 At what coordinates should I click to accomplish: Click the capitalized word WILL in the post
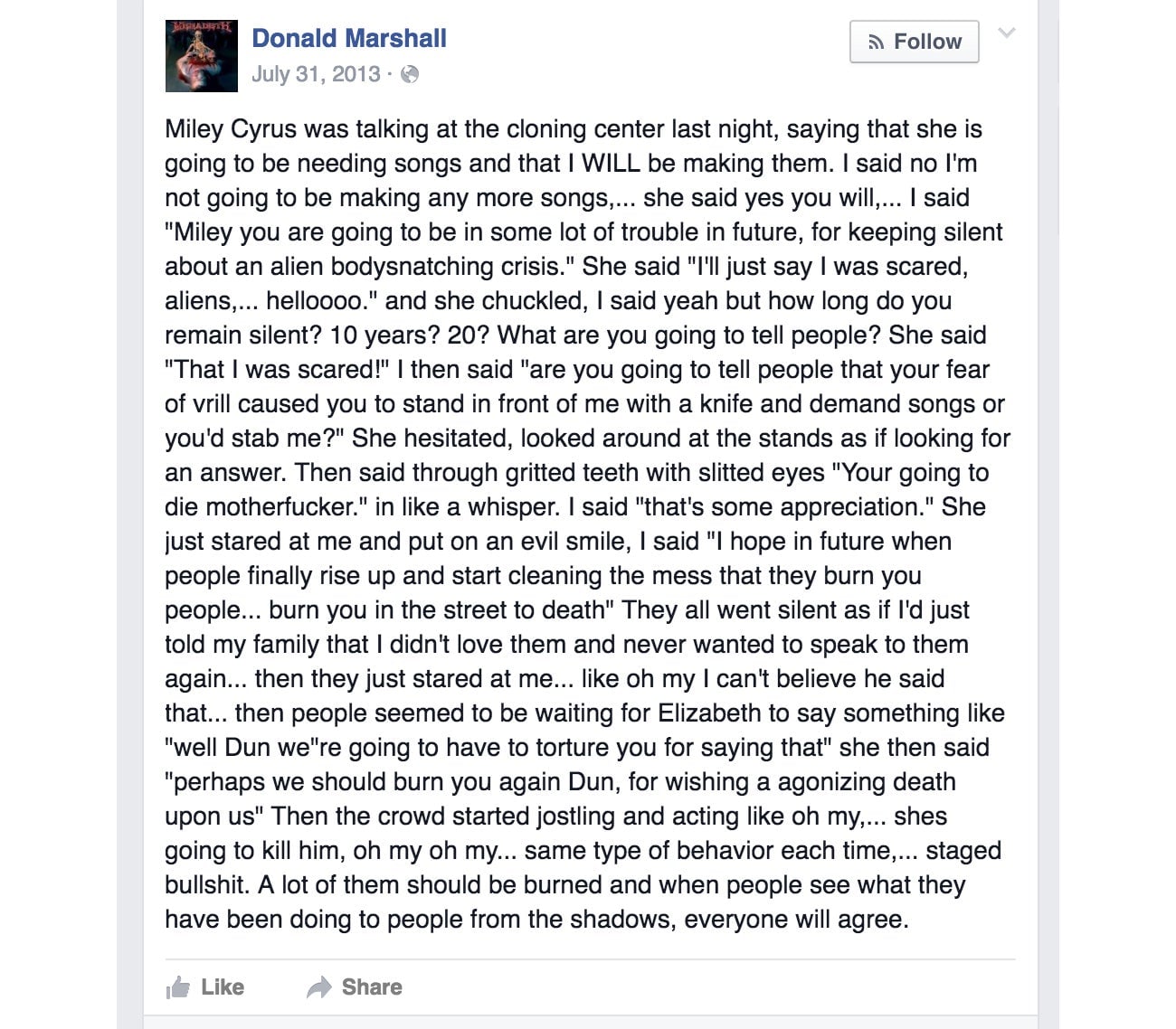coord(610,164)
